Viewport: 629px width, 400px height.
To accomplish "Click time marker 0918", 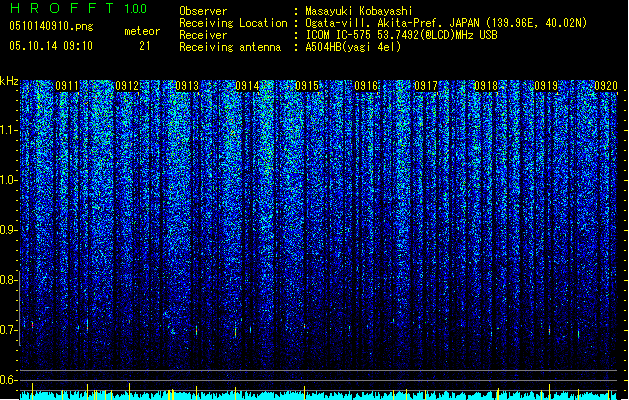I will pos(486,86).
